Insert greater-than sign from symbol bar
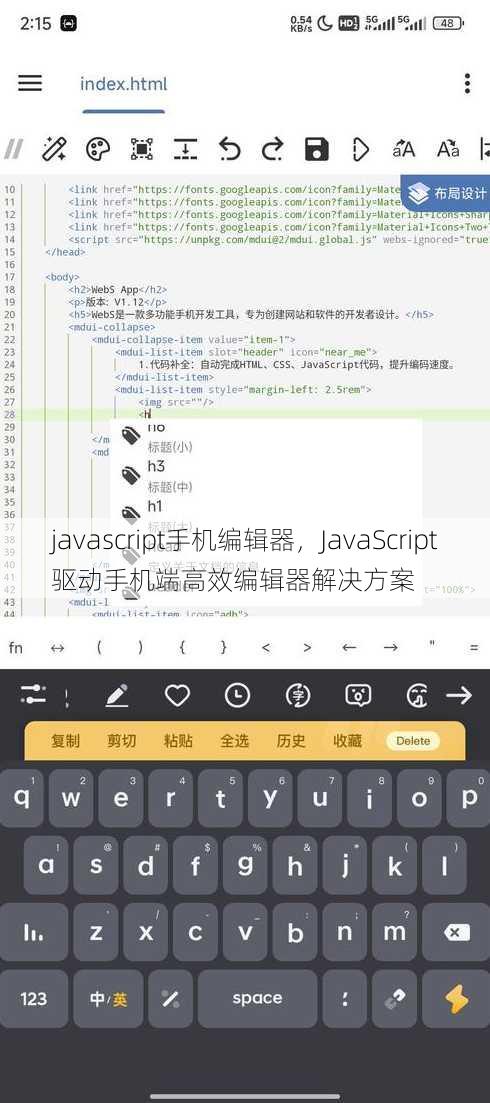 click(307, 647)
